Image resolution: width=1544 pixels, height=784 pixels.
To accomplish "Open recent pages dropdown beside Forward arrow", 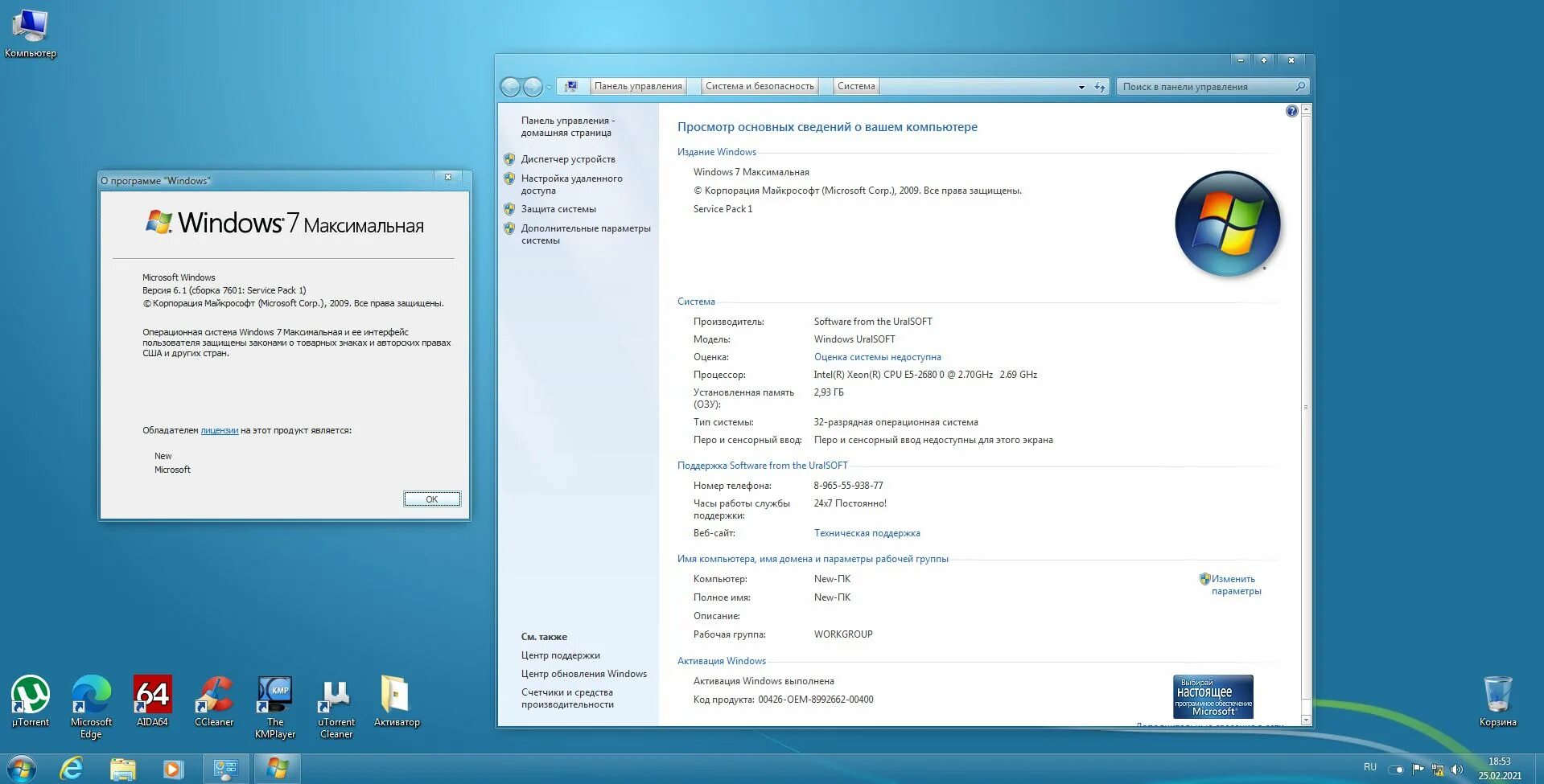I will [x=549, y=87].
